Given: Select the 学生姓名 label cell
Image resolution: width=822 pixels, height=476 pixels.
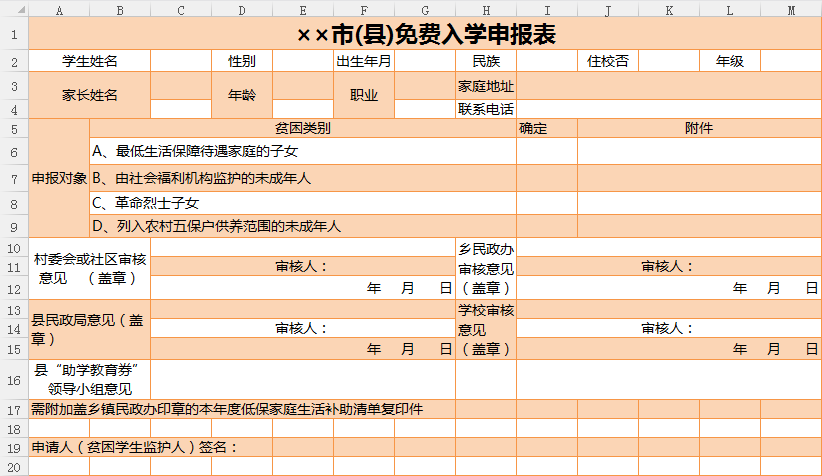Looking at the screenshot, I should pyautogui.click(x=90, y=61).
